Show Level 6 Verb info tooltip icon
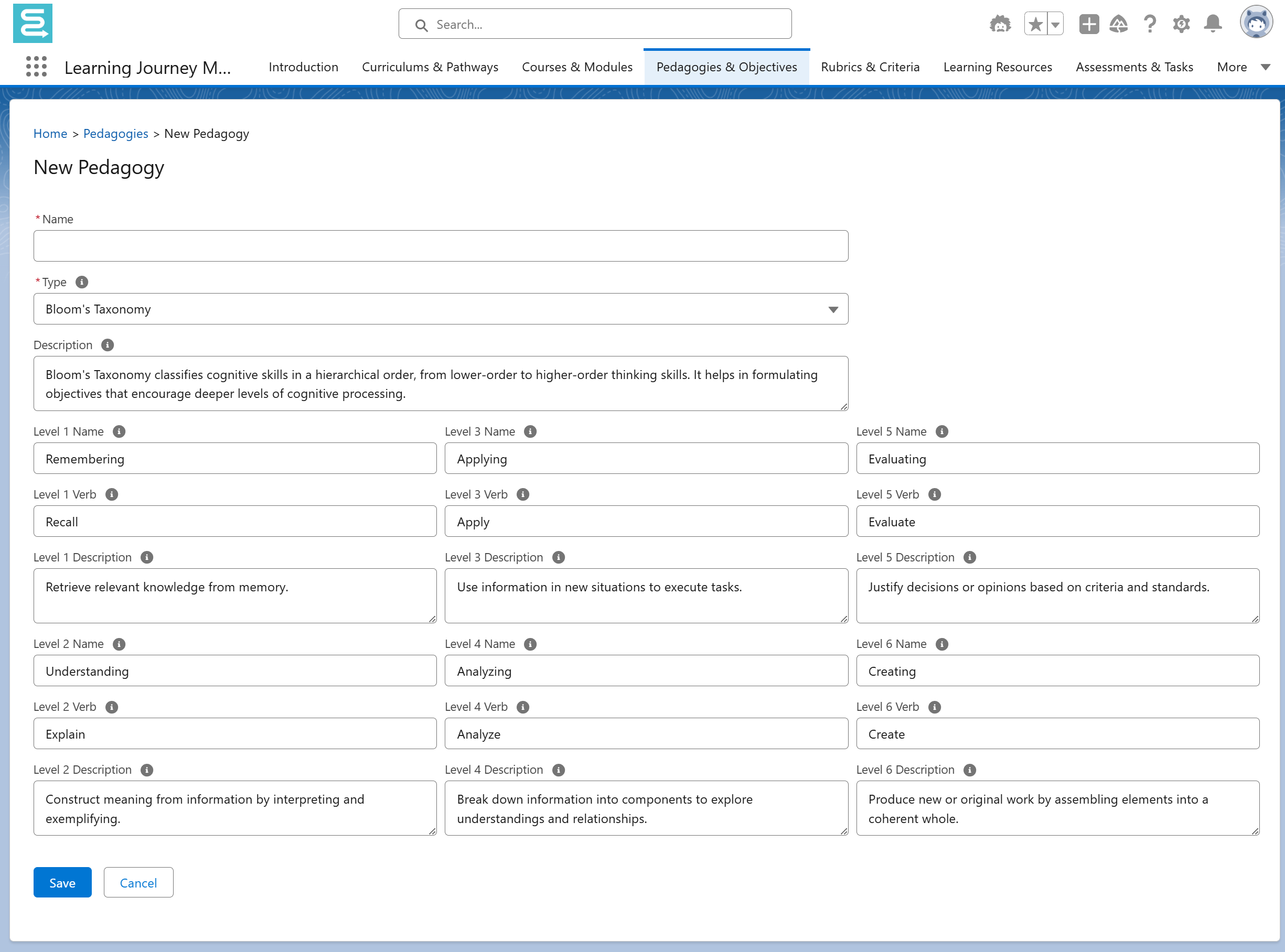The height and width of the screenshot is (952, 1285). [x=935, y=707]
